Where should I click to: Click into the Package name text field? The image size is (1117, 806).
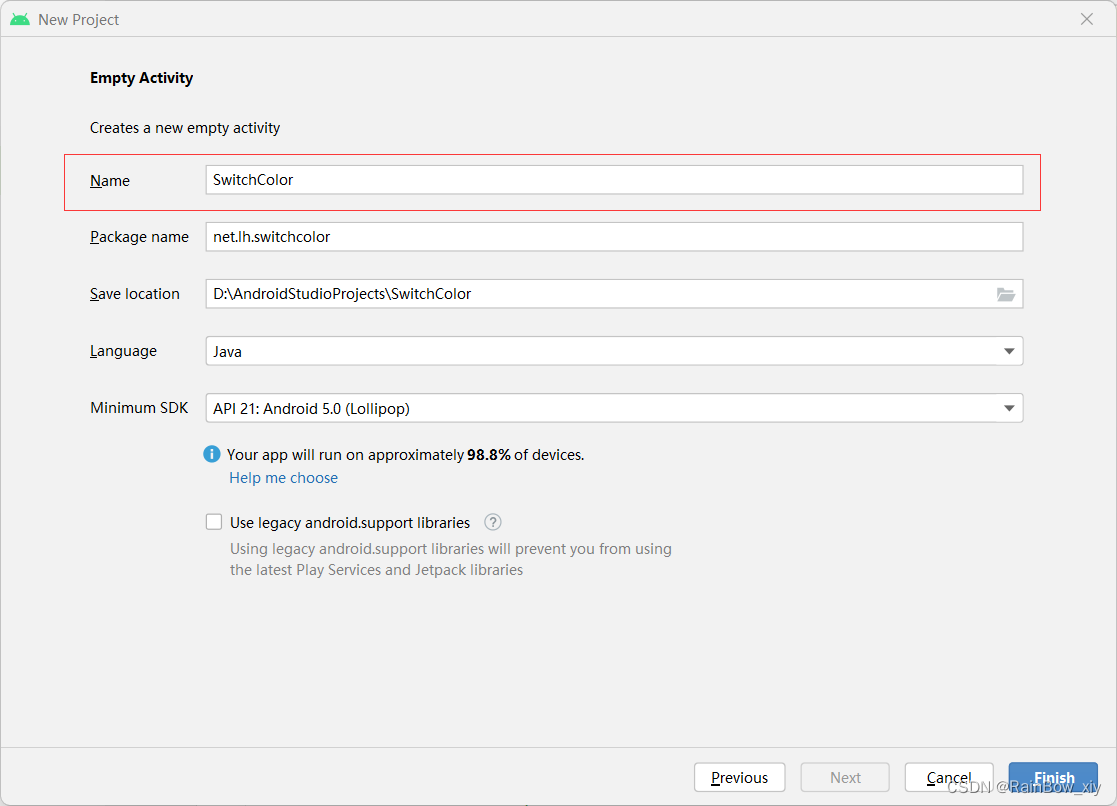613,237
